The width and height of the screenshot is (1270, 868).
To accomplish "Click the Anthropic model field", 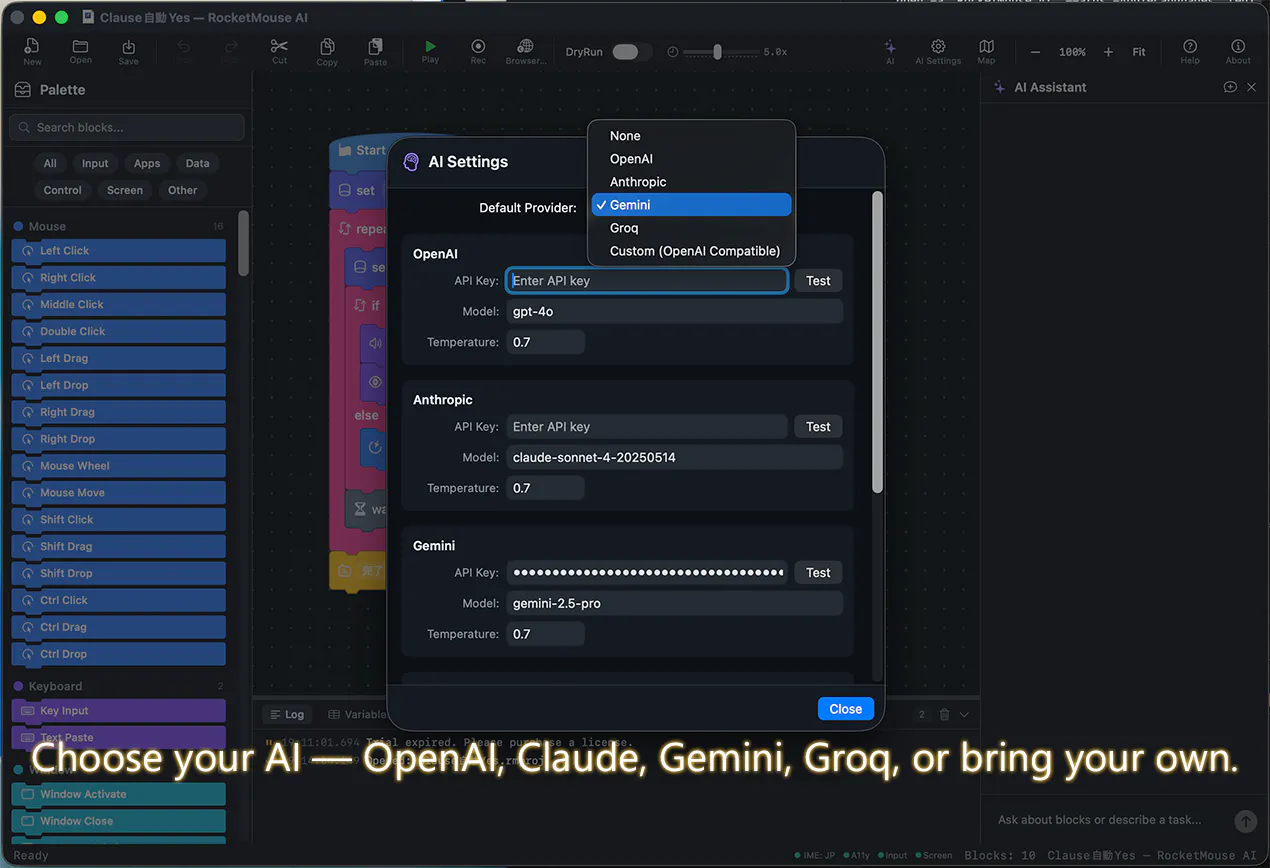I will [x=675, y=457].
